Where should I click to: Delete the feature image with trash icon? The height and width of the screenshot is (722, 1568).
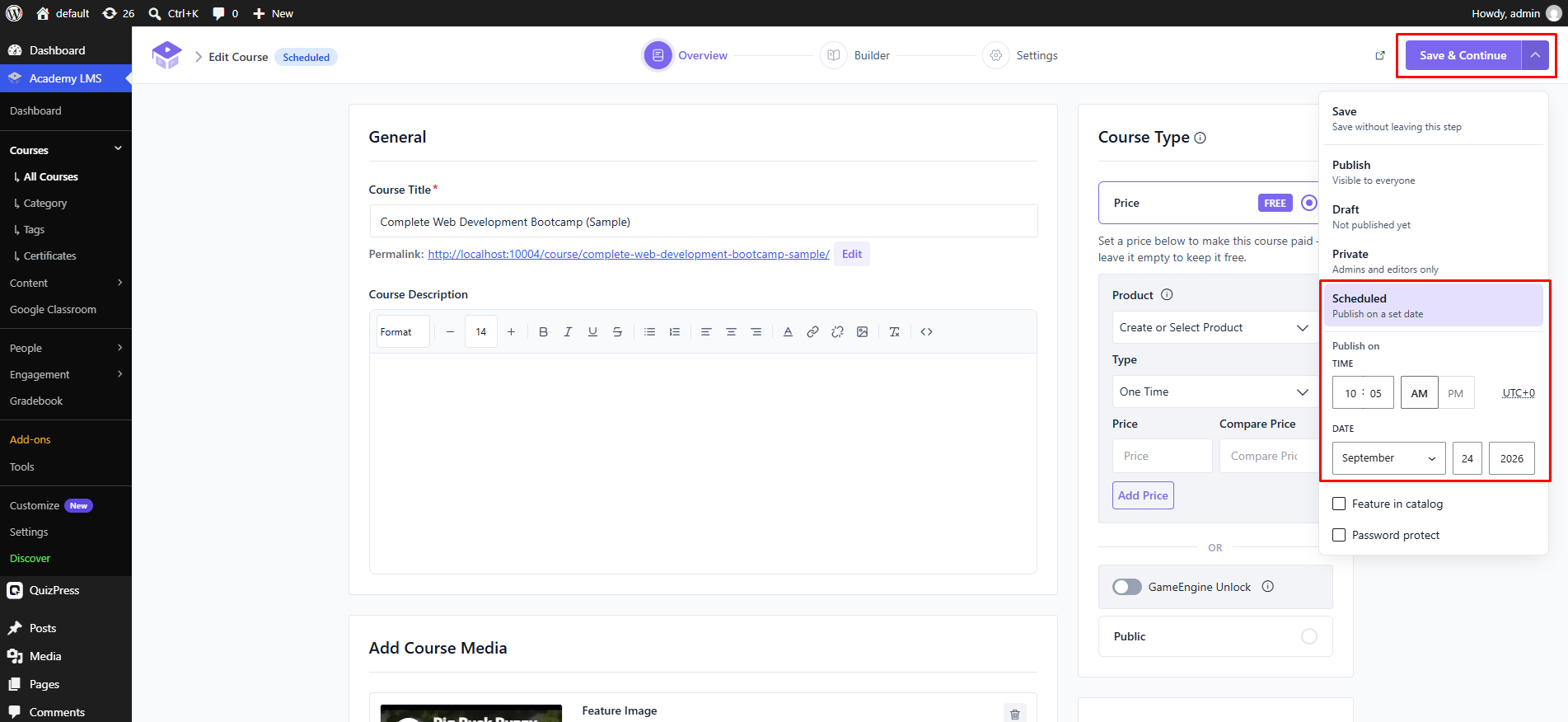1015,714
